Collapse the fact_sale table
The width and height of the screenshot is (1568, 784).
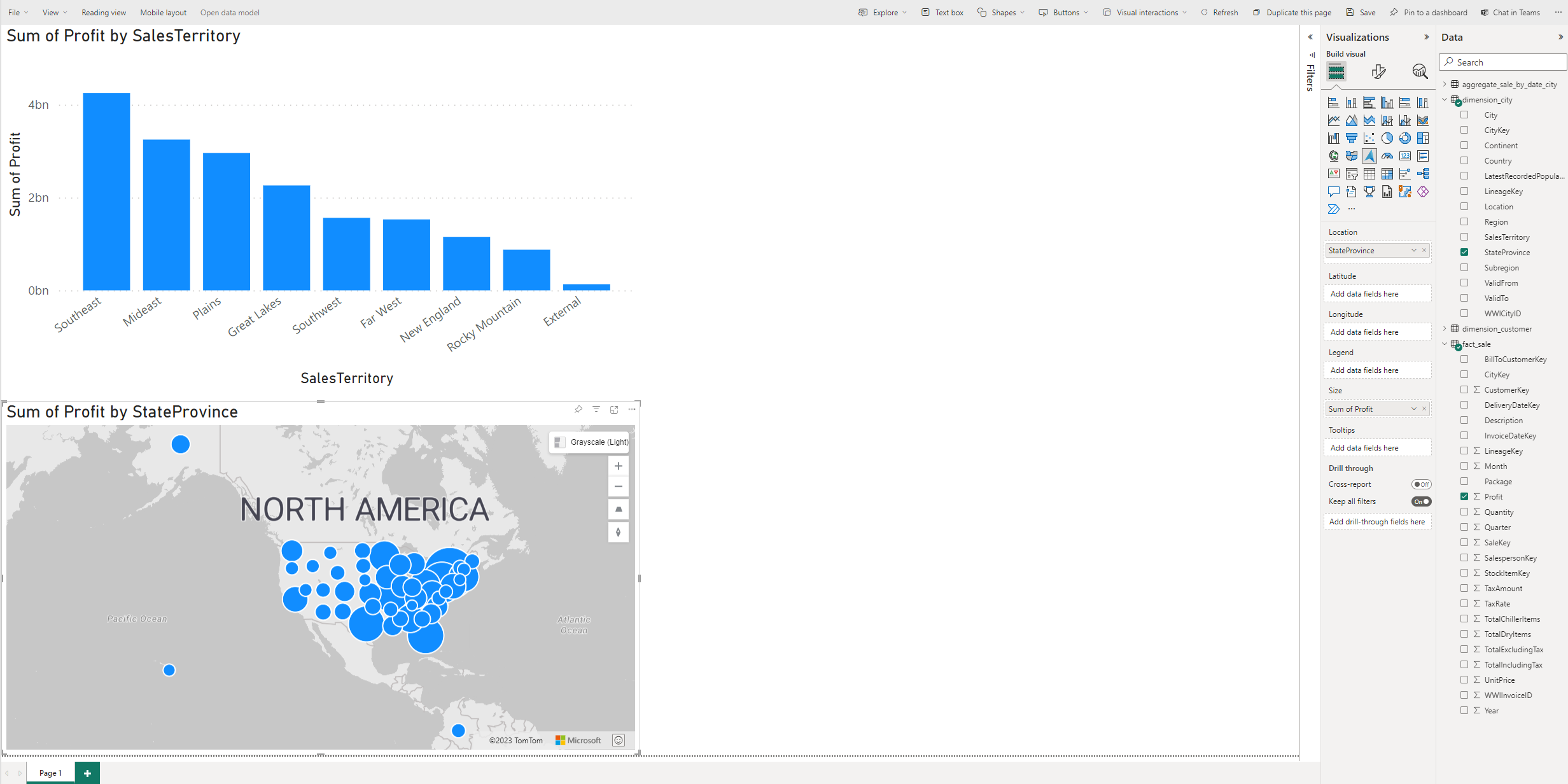[x=1445, y=344]
